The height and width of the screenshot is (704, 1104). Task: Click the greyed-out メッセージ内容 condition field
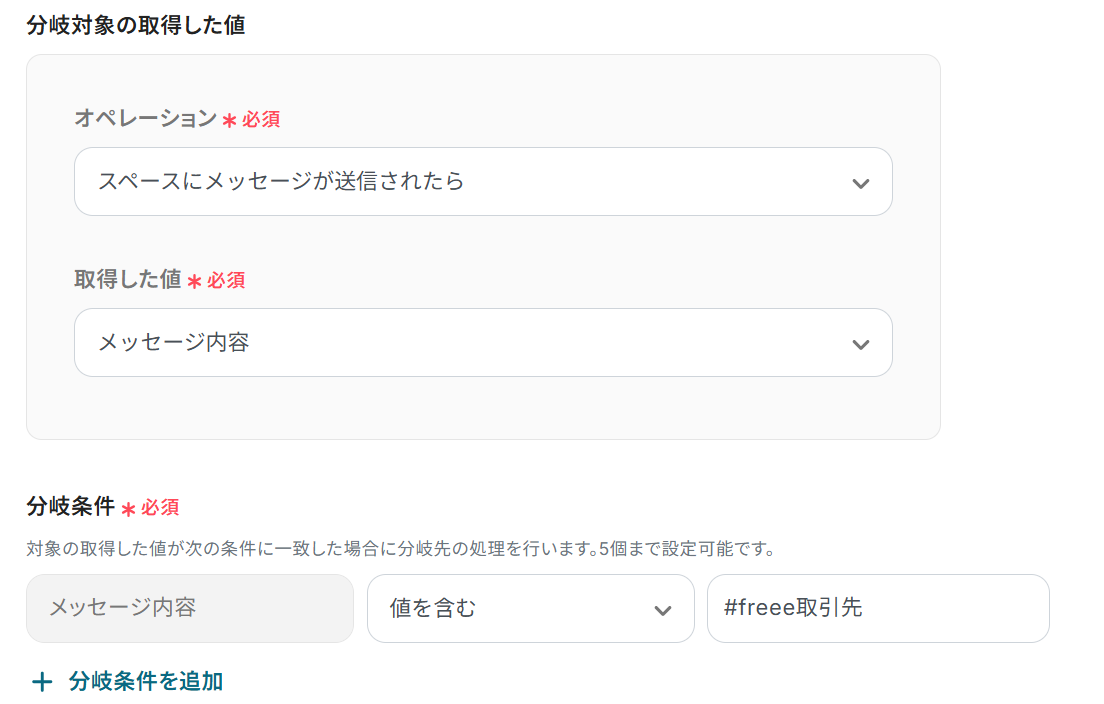tap(190, 608)
